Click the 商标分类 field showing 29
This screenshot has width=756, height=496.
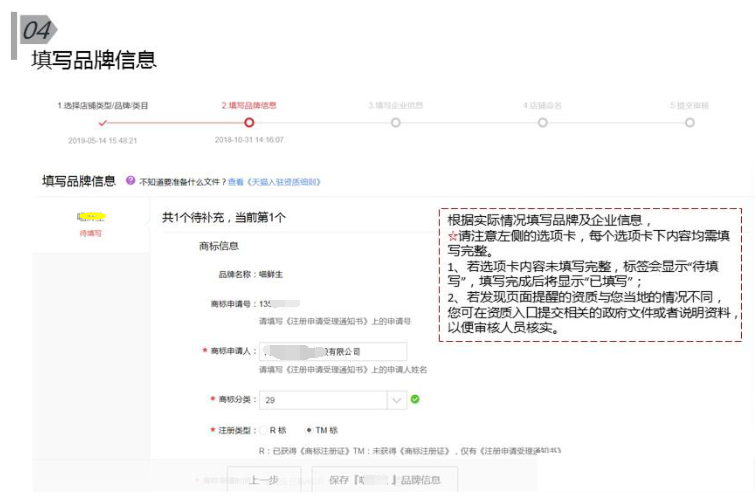click(333, 400)
